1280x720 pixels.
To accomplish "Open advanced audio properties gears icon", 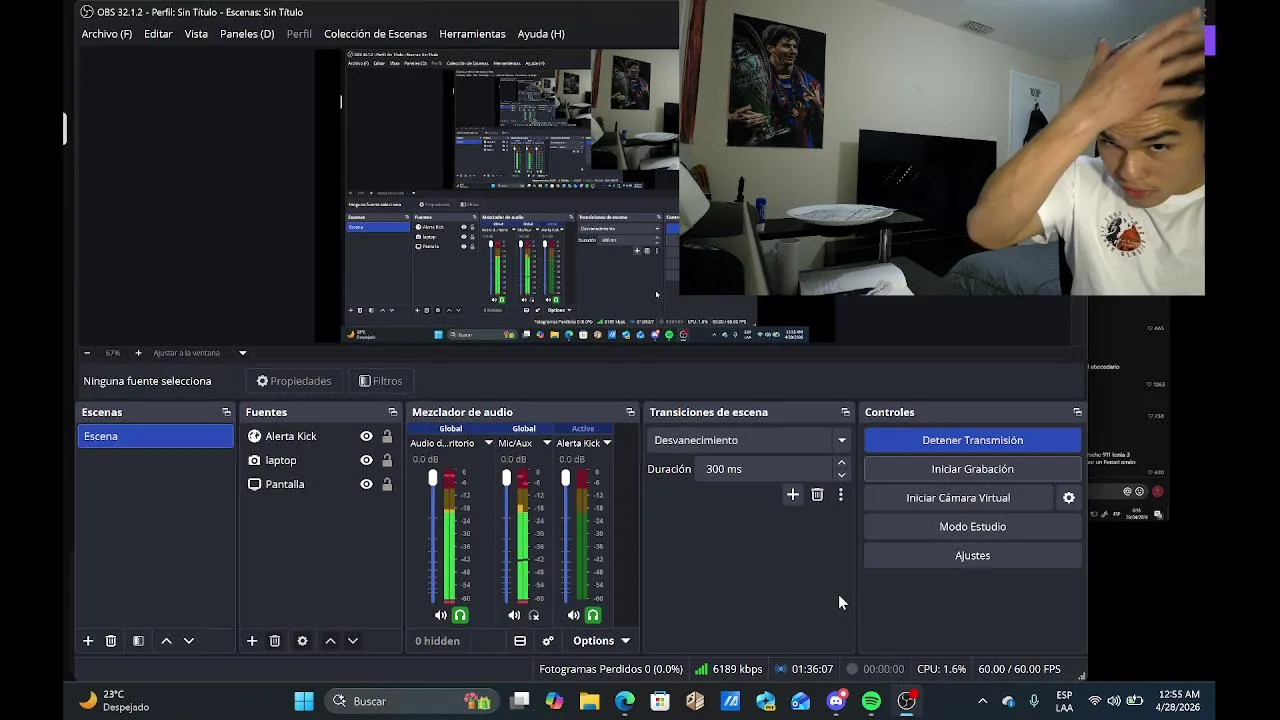I will pyautogui.click(x=548, y=641).
